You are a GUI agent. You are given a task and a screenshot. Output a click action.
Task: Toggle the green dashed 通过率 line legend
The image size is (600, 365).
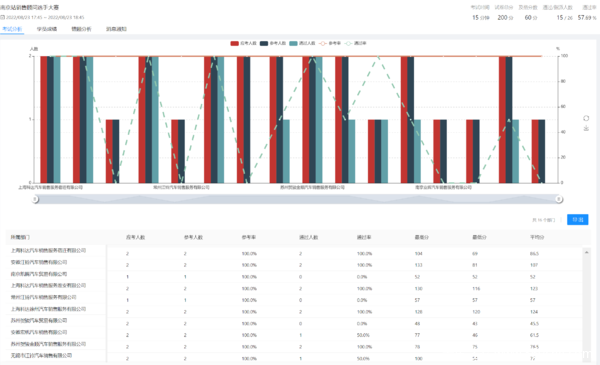(355, 43)
